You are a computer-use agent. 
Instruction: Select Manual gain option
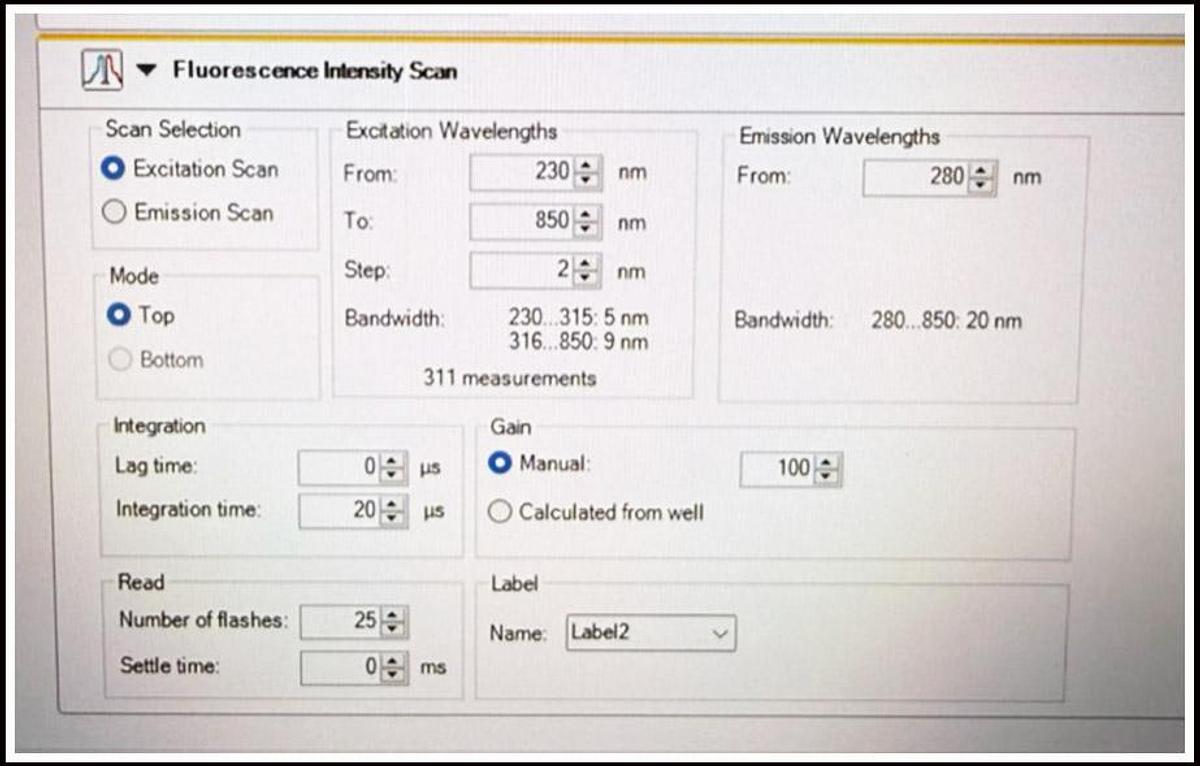(x=500, y=464)
